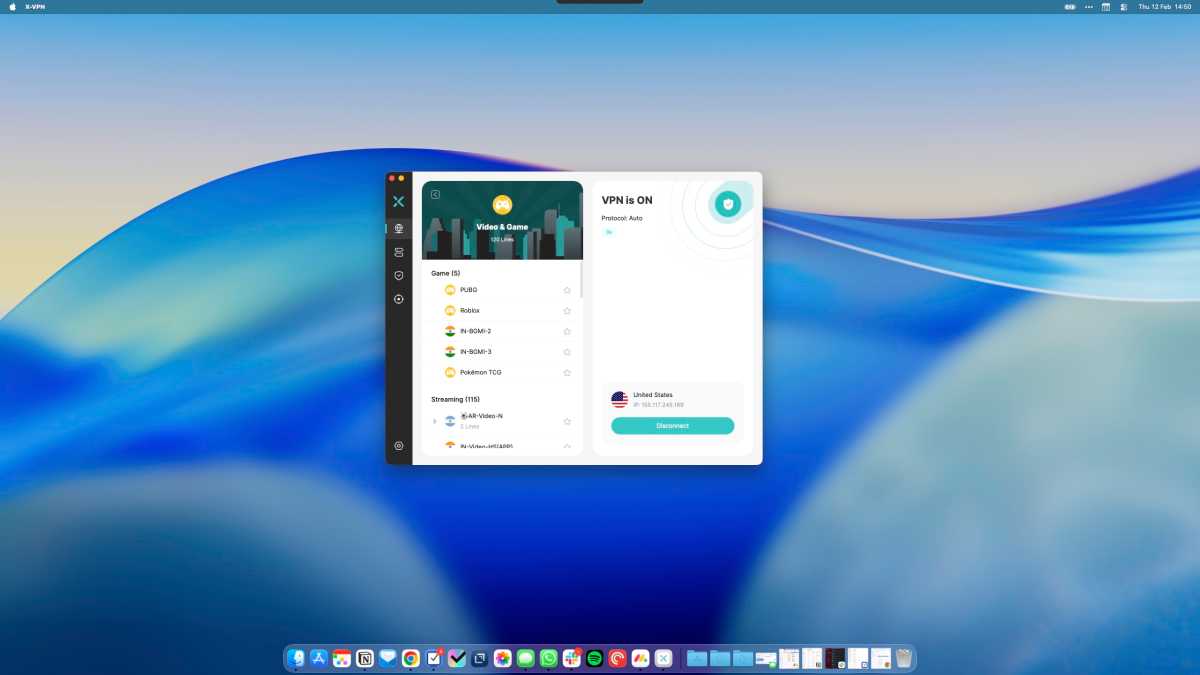This screenshot has height=675, width=1200.
Task: Toggle the favorite star for Pokémon TCG
Action: click(x=567, y=373)
